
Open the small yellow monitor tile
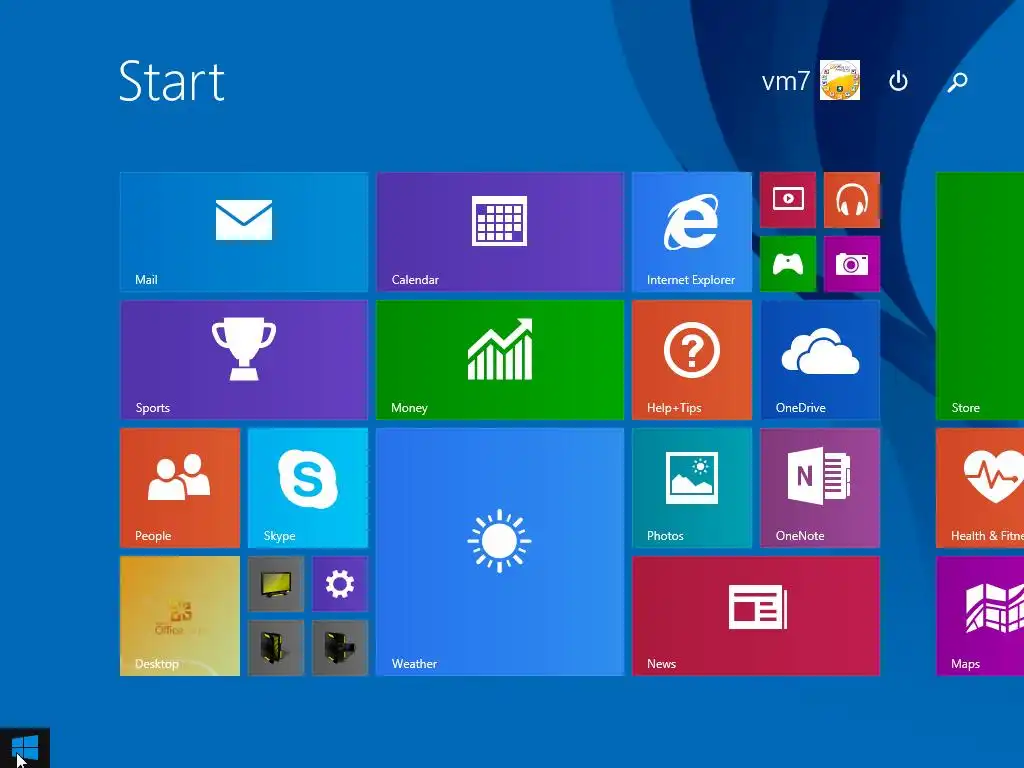(x=276, y=584)
